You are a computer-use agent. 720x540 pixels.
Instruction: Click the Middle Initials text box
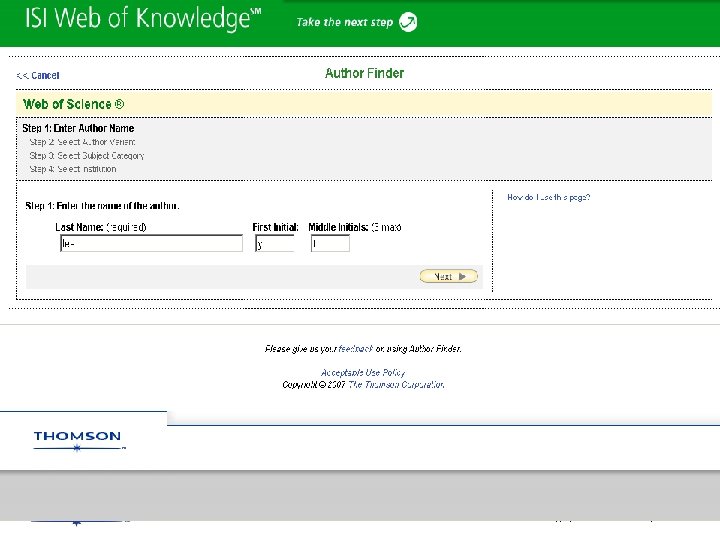[330, 243]
